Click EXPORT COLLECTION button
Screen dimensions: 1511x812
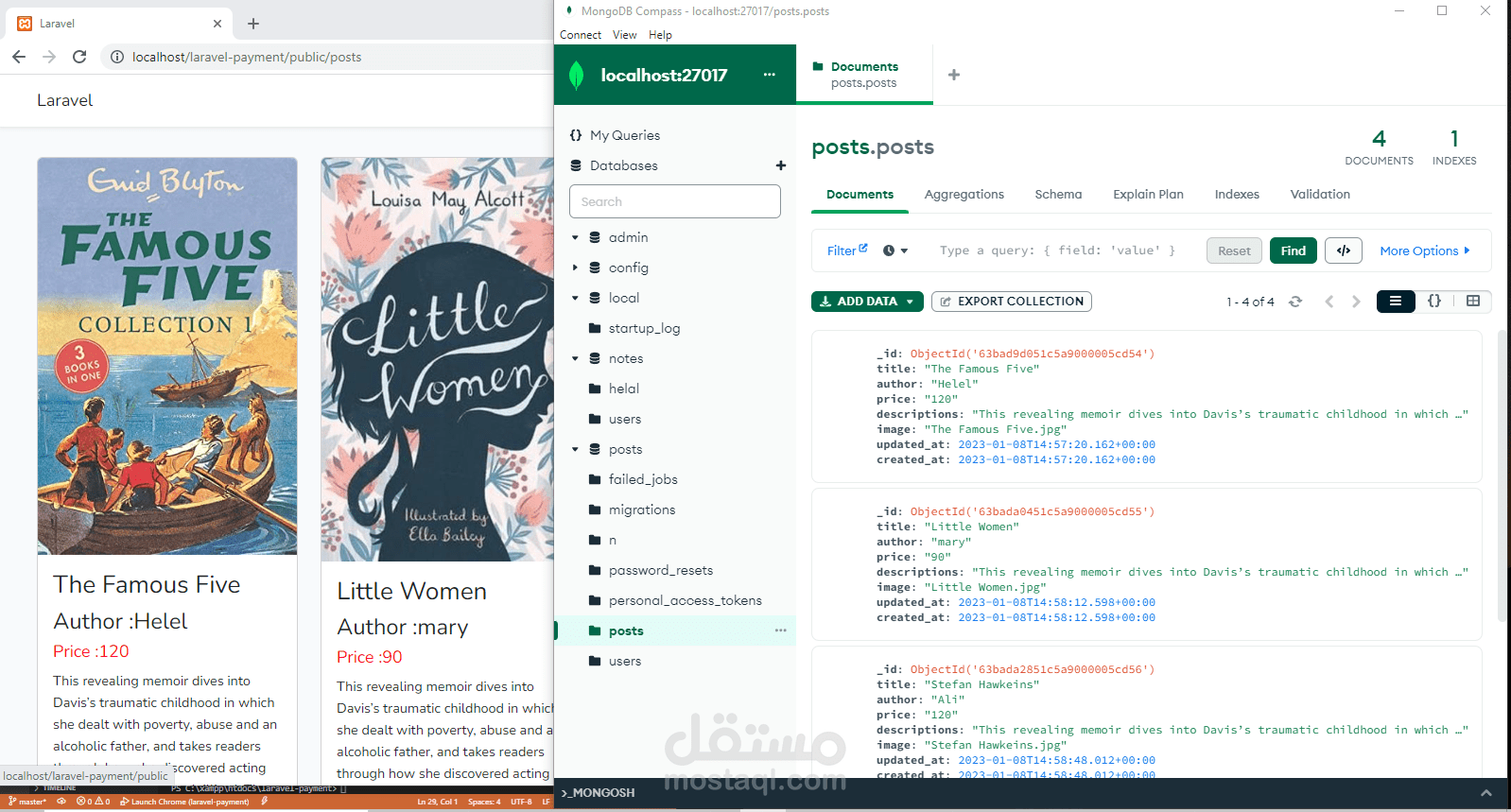click(x=1012, y=302)
